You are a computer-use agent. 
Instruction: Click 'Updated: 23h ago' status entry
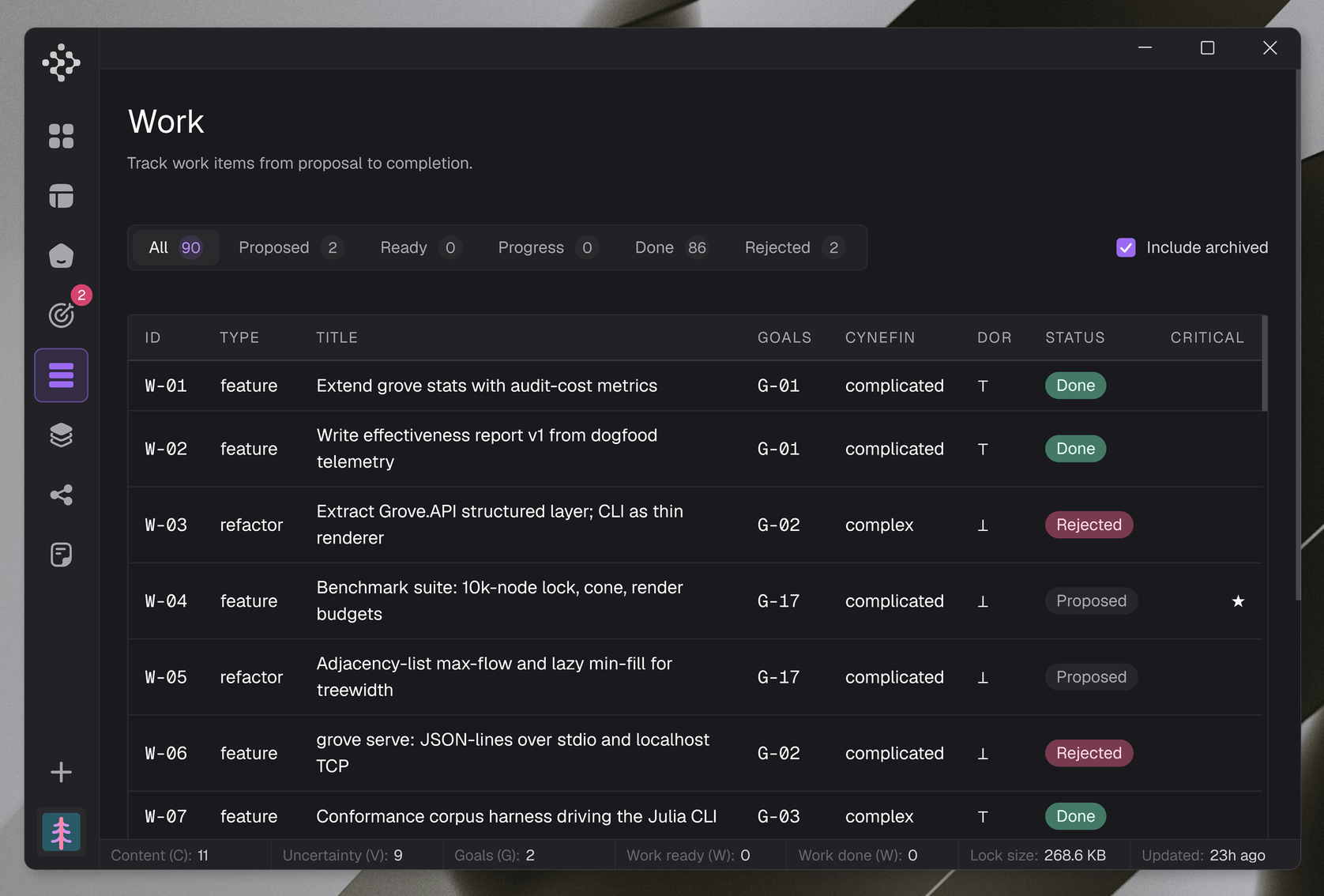[1203, 855]
